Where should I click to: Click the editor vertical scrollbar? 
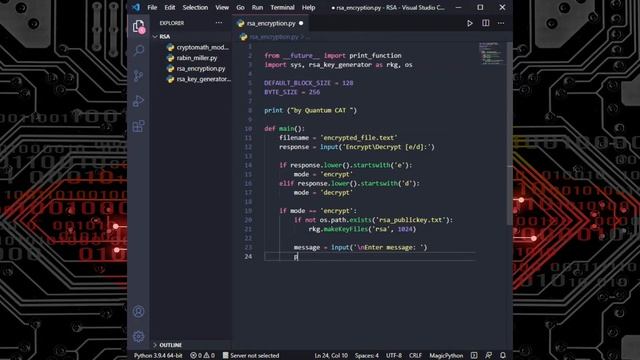coord(509,133)
